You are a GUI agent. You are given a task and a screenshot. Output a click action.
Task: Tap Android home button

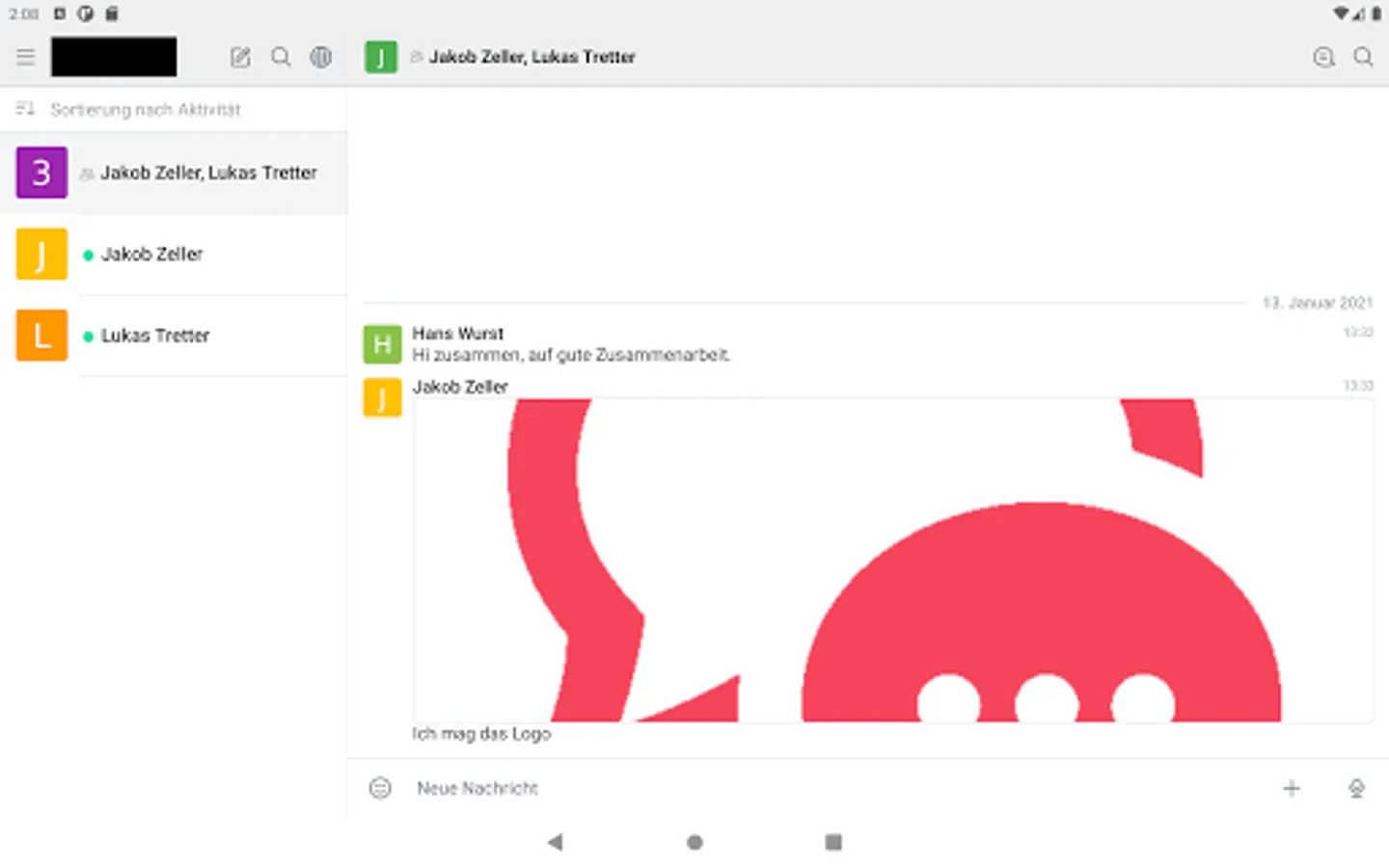point(694,842)
